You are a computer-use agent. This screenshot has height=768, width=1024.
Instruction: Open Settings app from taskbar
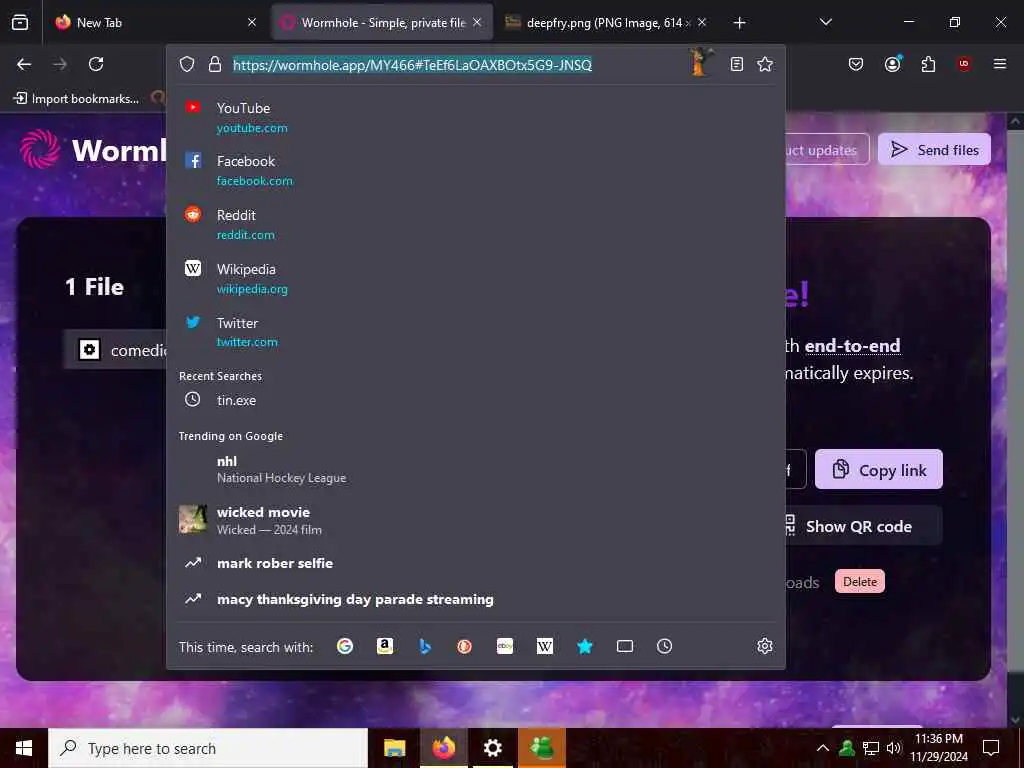coord(492,748)
